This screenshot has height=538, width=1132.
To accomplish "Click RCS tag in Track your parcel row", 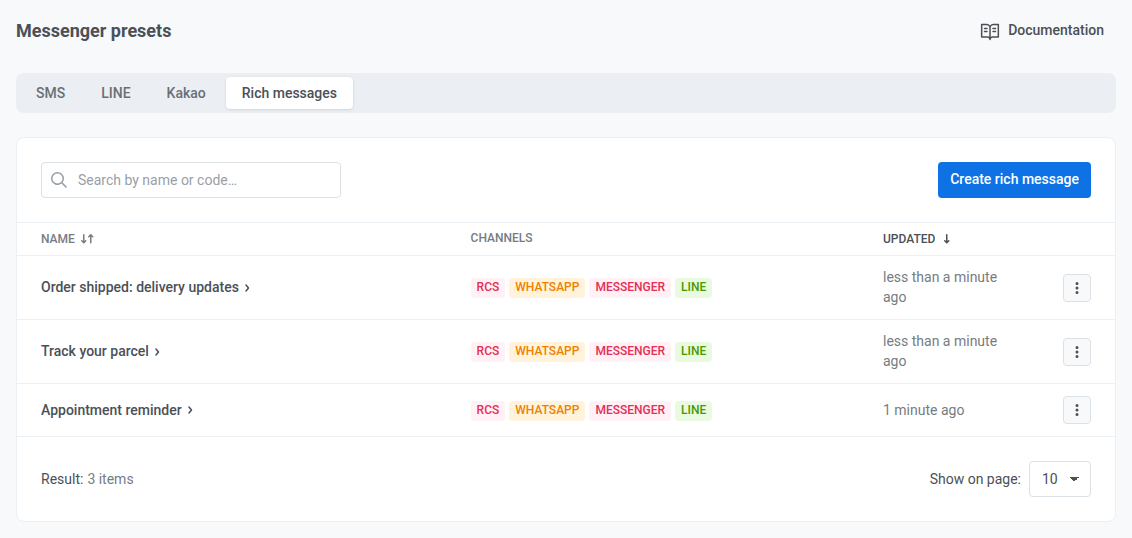I will click(488, 351).
